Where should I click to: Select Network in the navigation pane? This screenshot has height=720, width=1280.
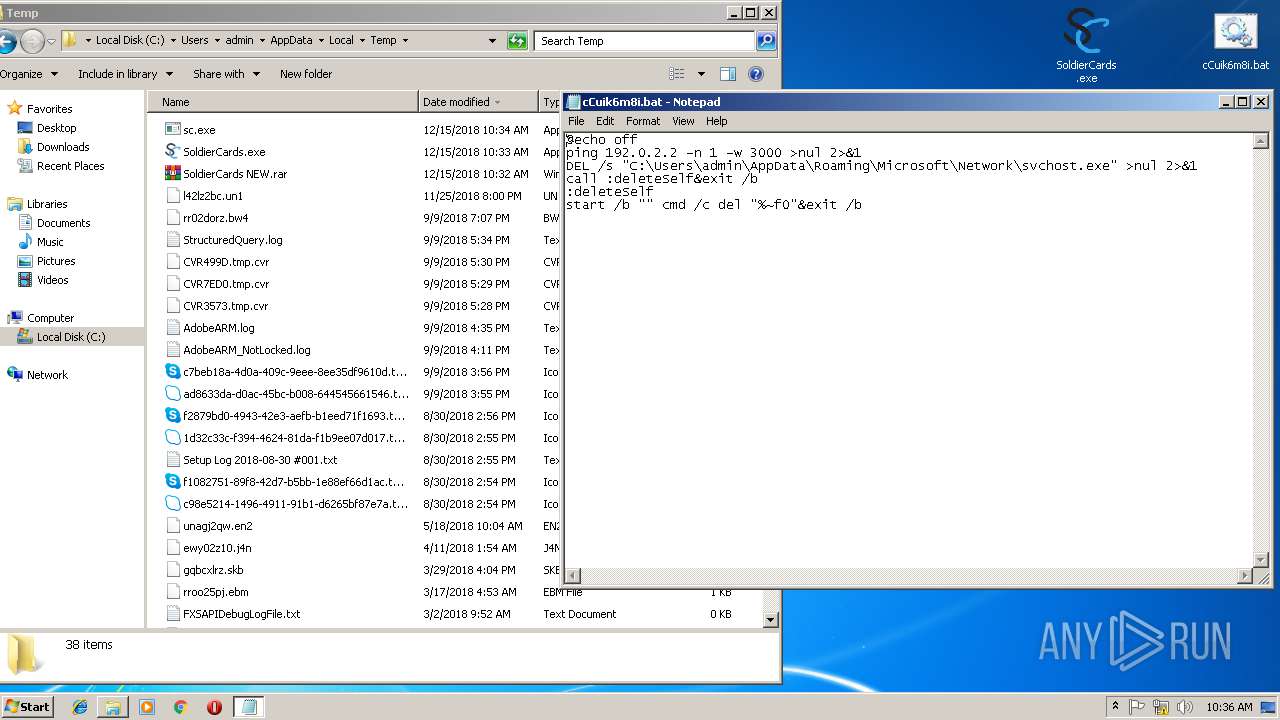pyautogui.click(x=47, y=375)
